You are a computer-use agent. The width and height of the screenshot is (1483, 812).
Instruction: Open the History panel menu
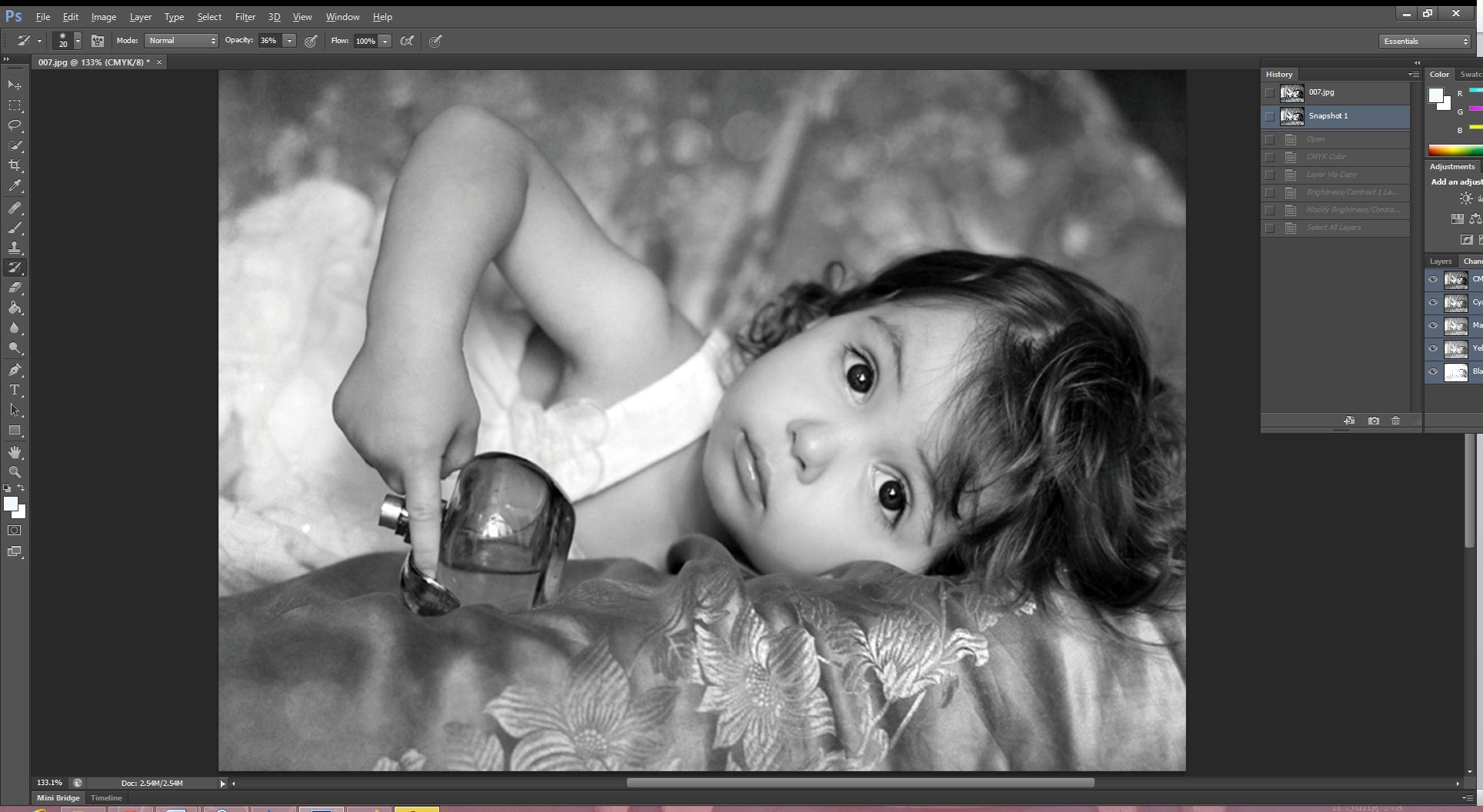pyautogui.click(x=1414, y=75)
